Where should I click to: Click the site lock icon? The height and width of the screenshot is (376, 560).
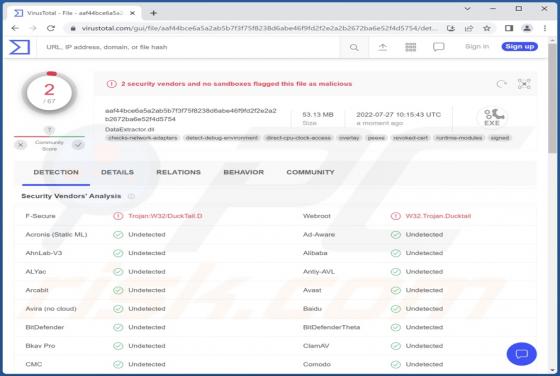coord(73,28)
